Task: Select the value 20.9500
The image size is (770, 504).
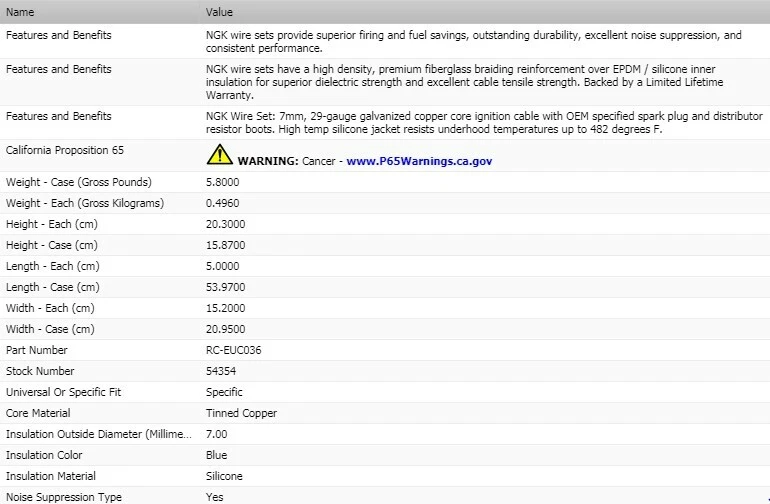Action: (225, 329)
